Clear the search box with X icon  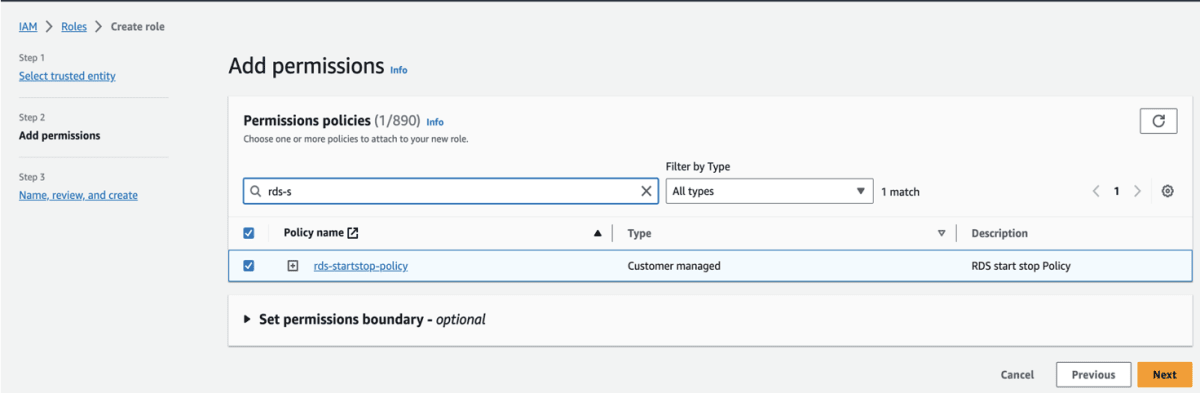click(646, 191)
